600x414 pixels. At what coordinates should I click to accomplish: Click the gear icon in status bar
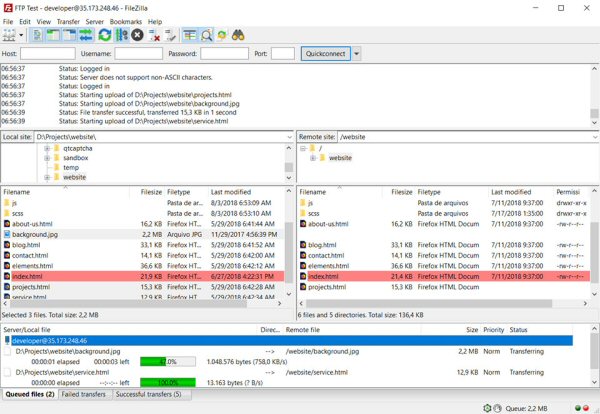(487, 408)
